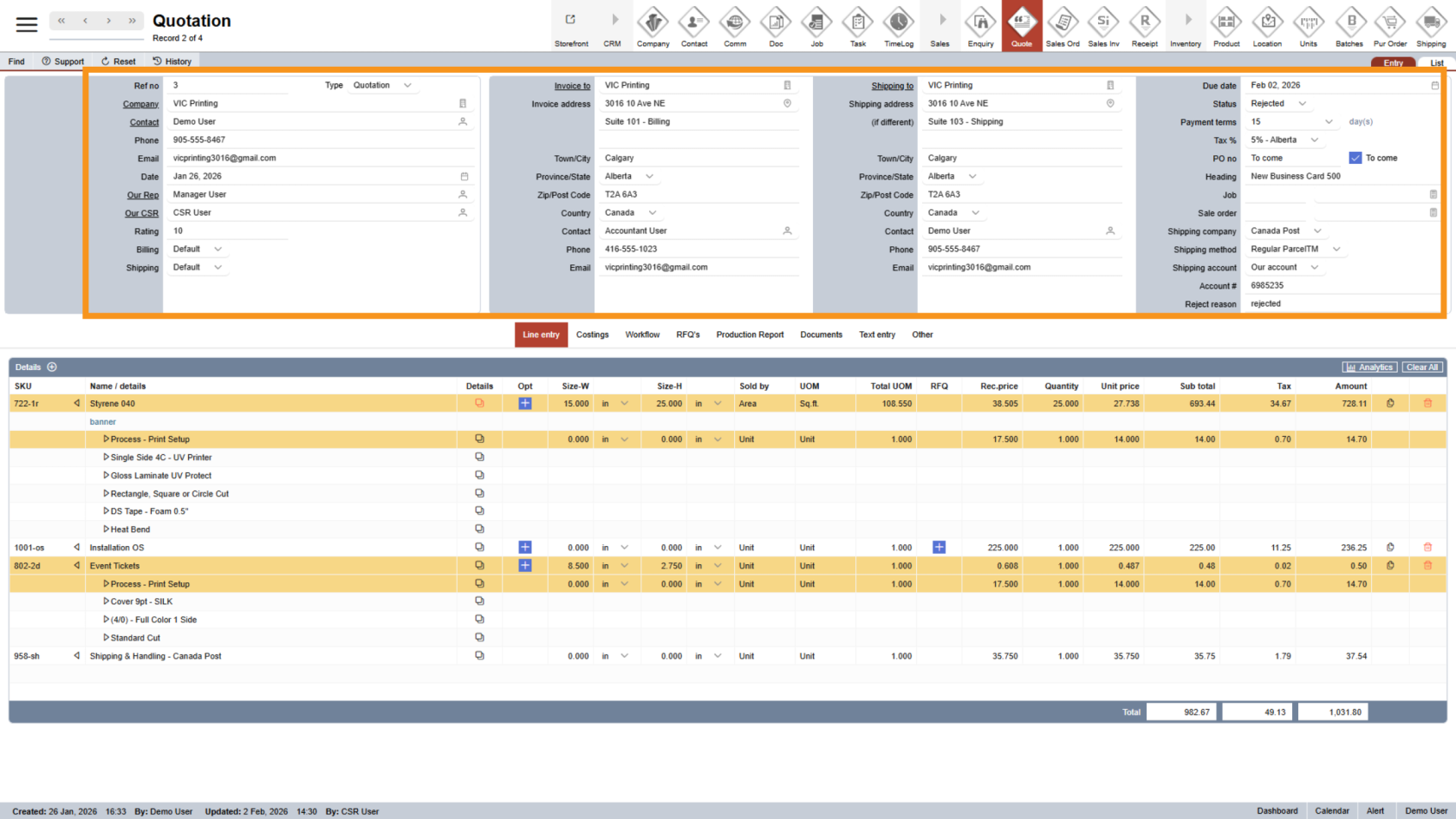This screenshot has width=1456, height=819.
Task: Open the quotation Type dropdown
Action: pyautogui.click(x=407, y=86)
